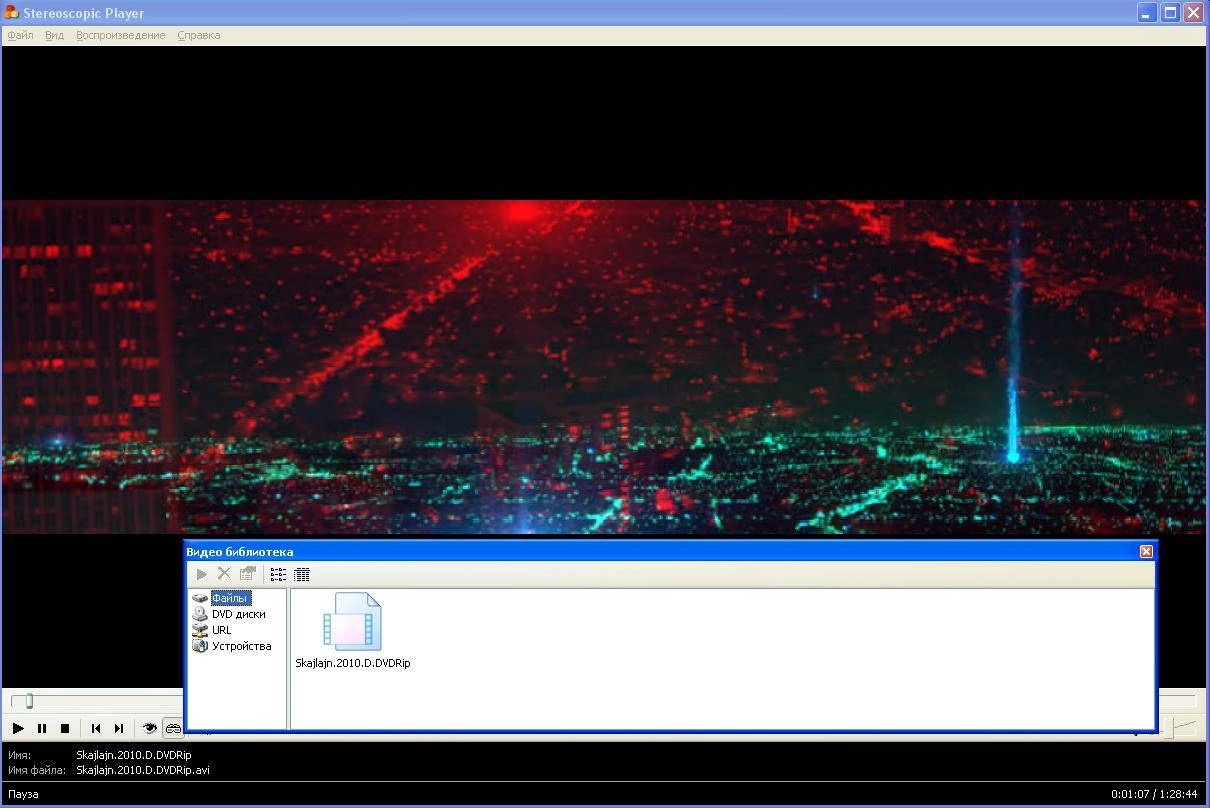Click the library delete X icon
1210x808 pixels.
pos(224,574)
